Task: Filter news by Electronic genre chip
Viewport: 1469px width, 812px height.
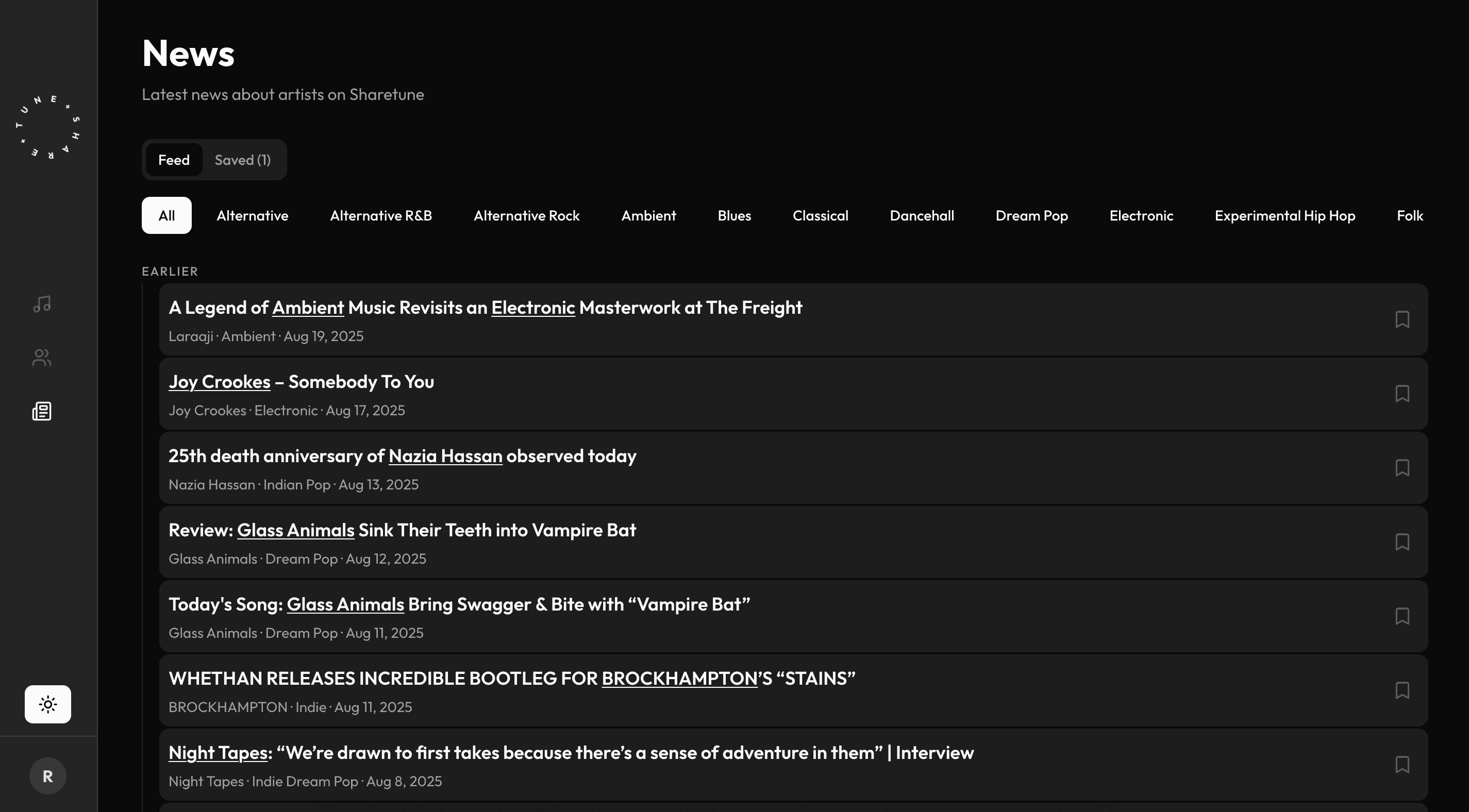Action: coord(1141,215)
